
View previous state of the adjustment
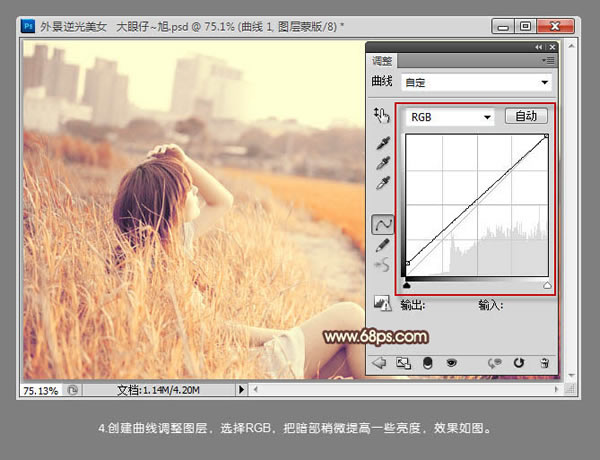(x=494, y=362)
